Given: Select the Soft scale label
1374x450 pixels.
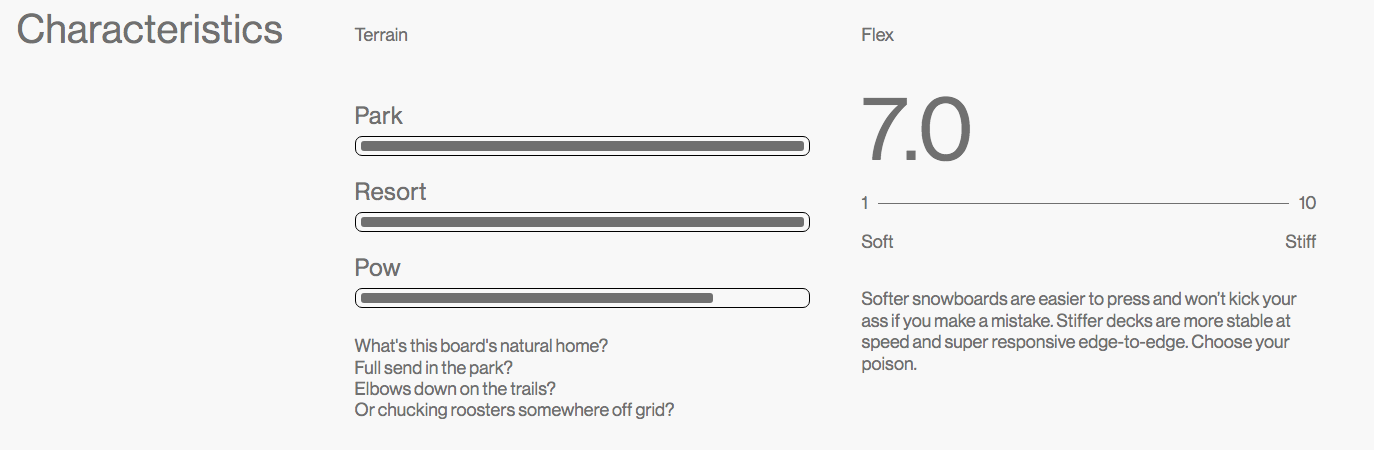Looking at the screenshot, I should [877, 242].
